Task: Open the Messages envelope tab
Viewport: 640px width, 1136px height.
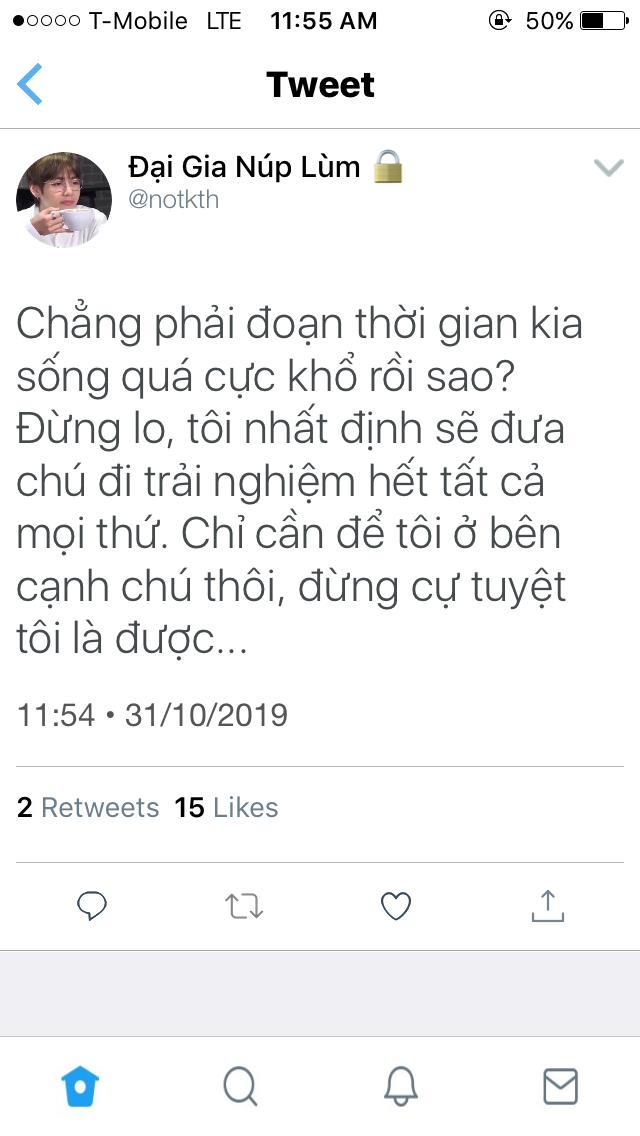Action: [559, 1085]
